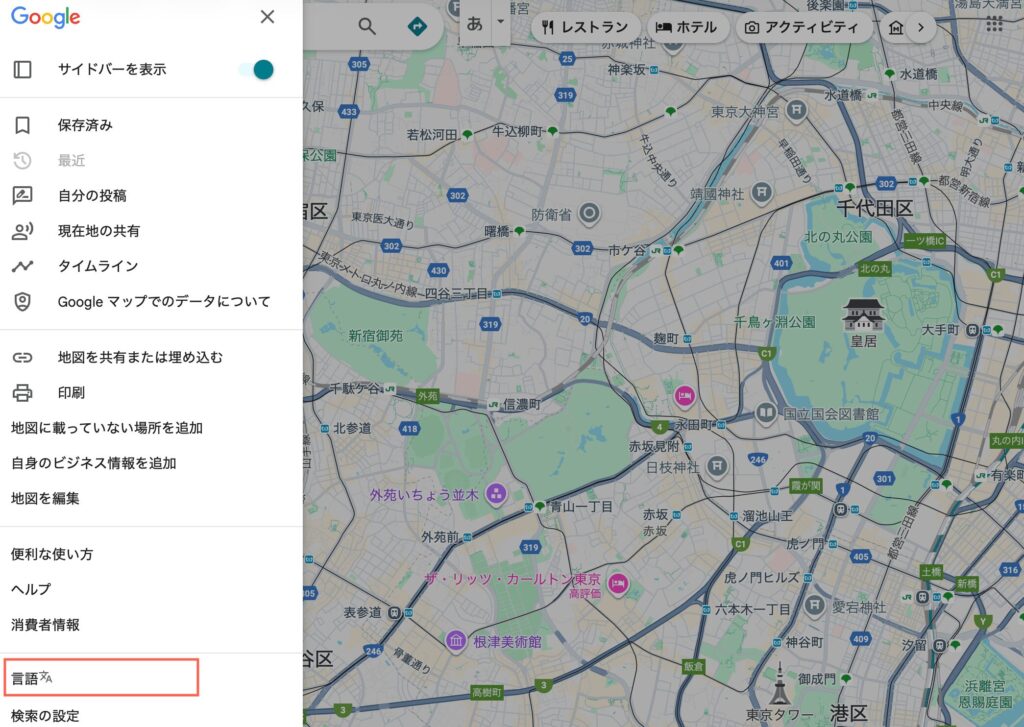
Task: Filter map by レストラン chip
Action: pos(585,27)
